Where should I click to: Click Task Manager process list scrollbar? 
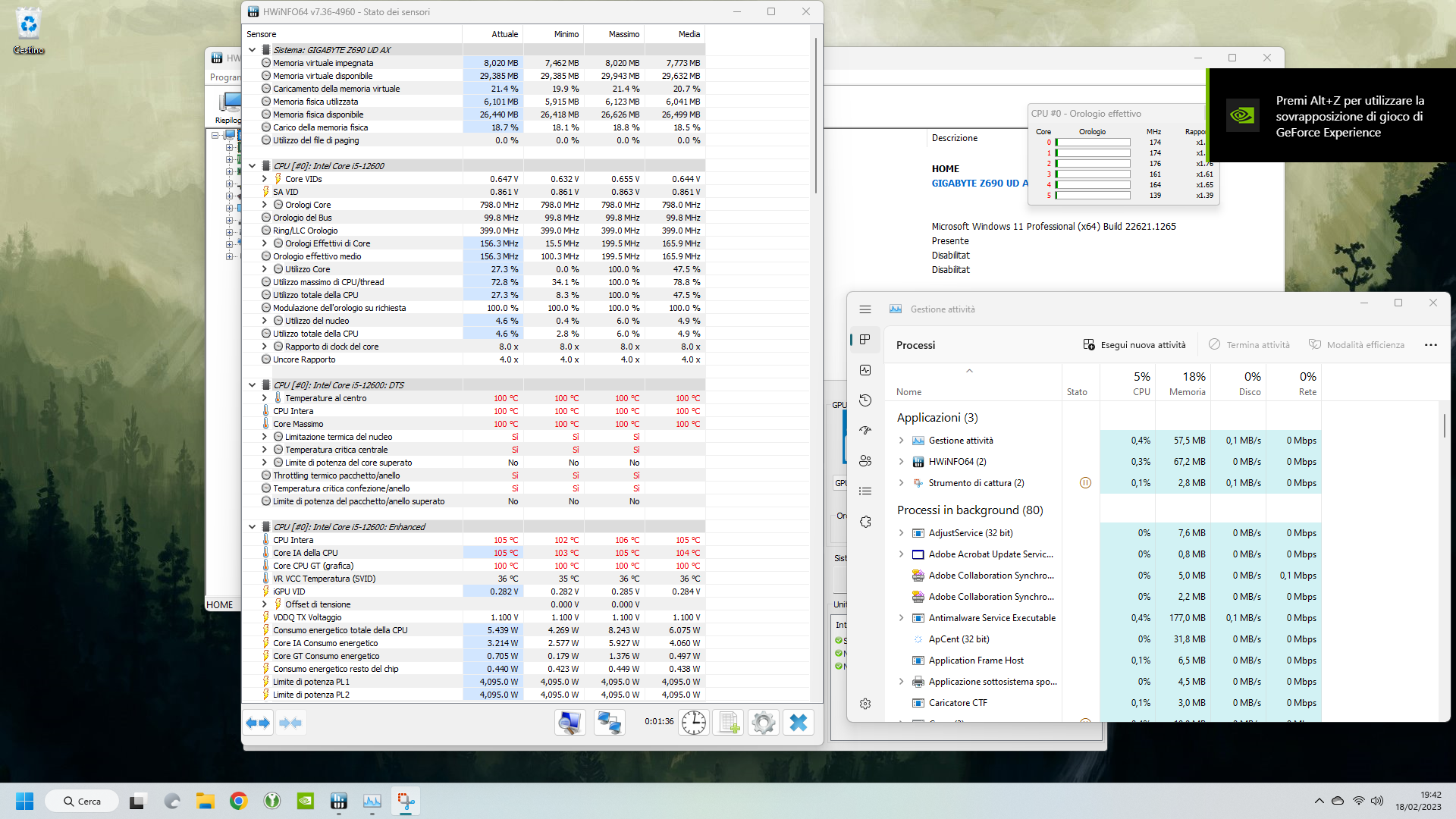tap(1444, 425)
